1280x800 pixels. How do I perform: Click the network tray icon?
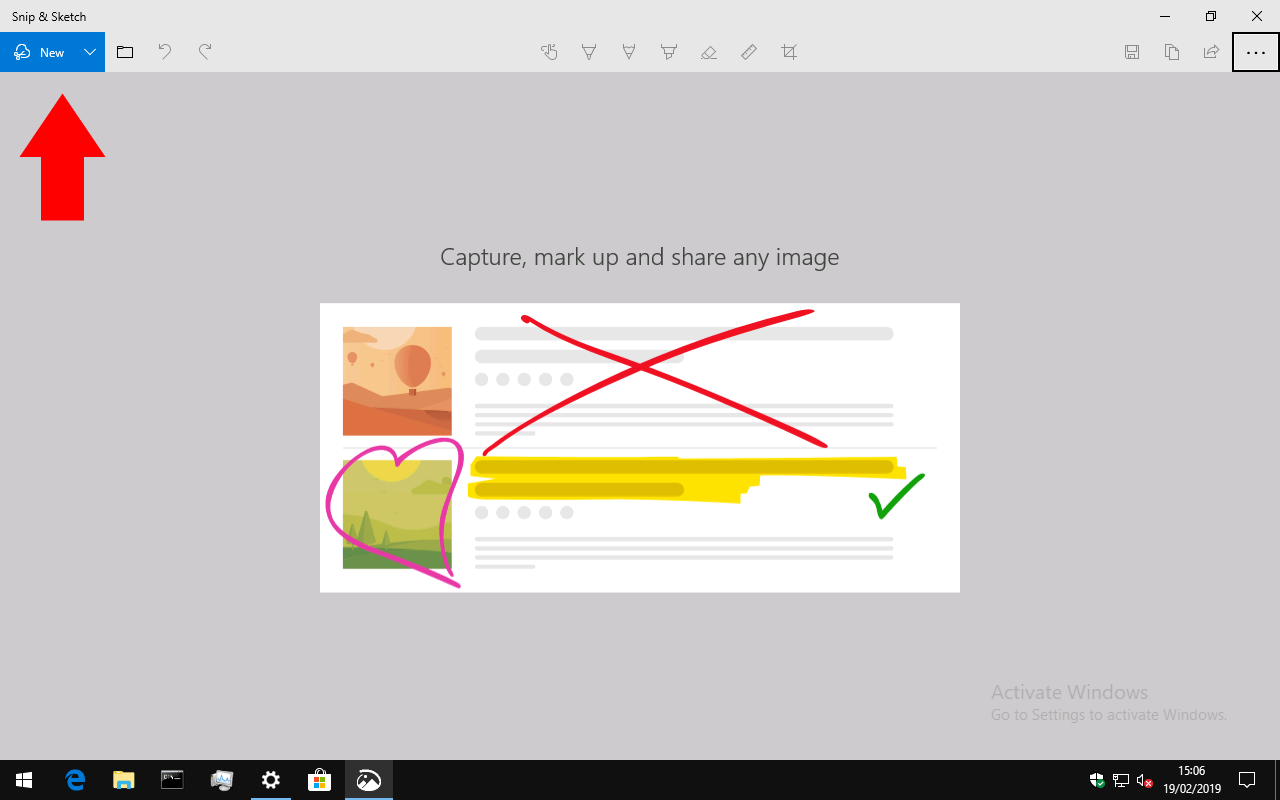[1121, 780]
